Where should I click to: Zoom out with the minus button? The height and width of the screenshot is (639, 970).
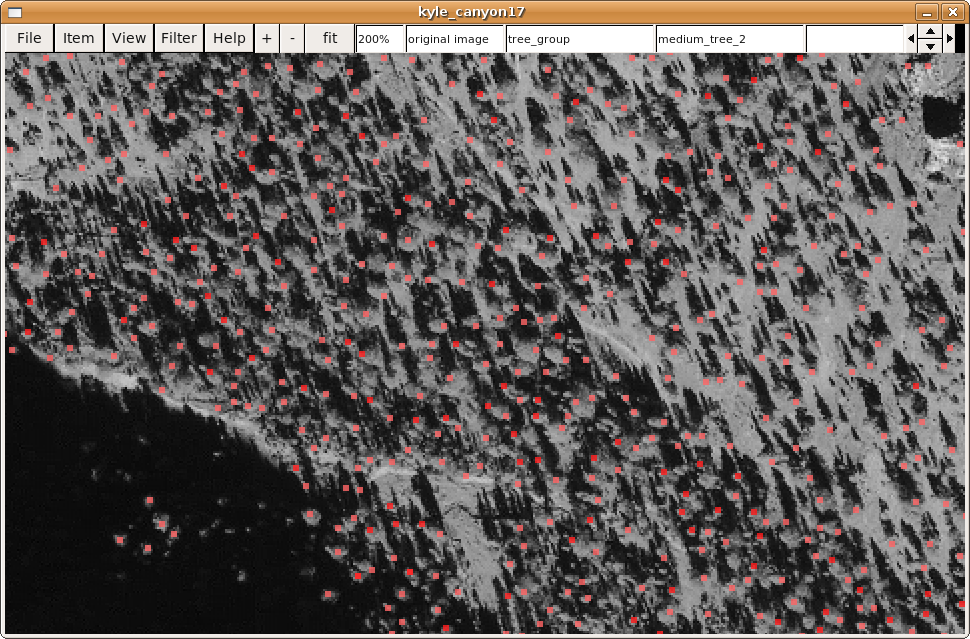(x=292, y=38)
